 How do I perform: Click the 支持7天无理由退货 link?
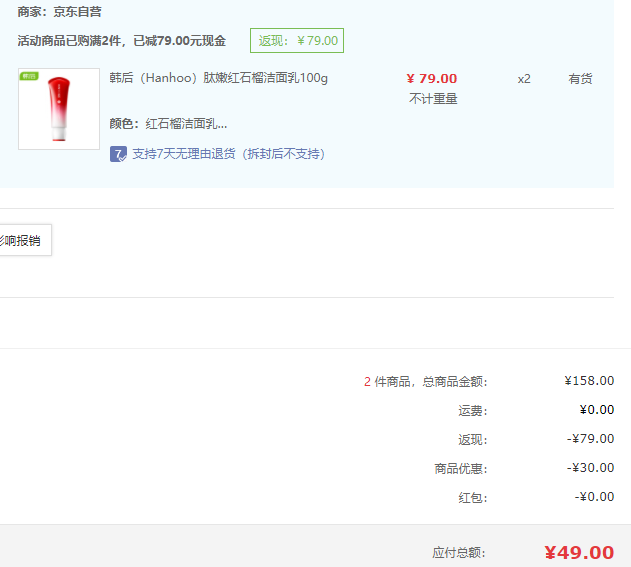[229, 154]
